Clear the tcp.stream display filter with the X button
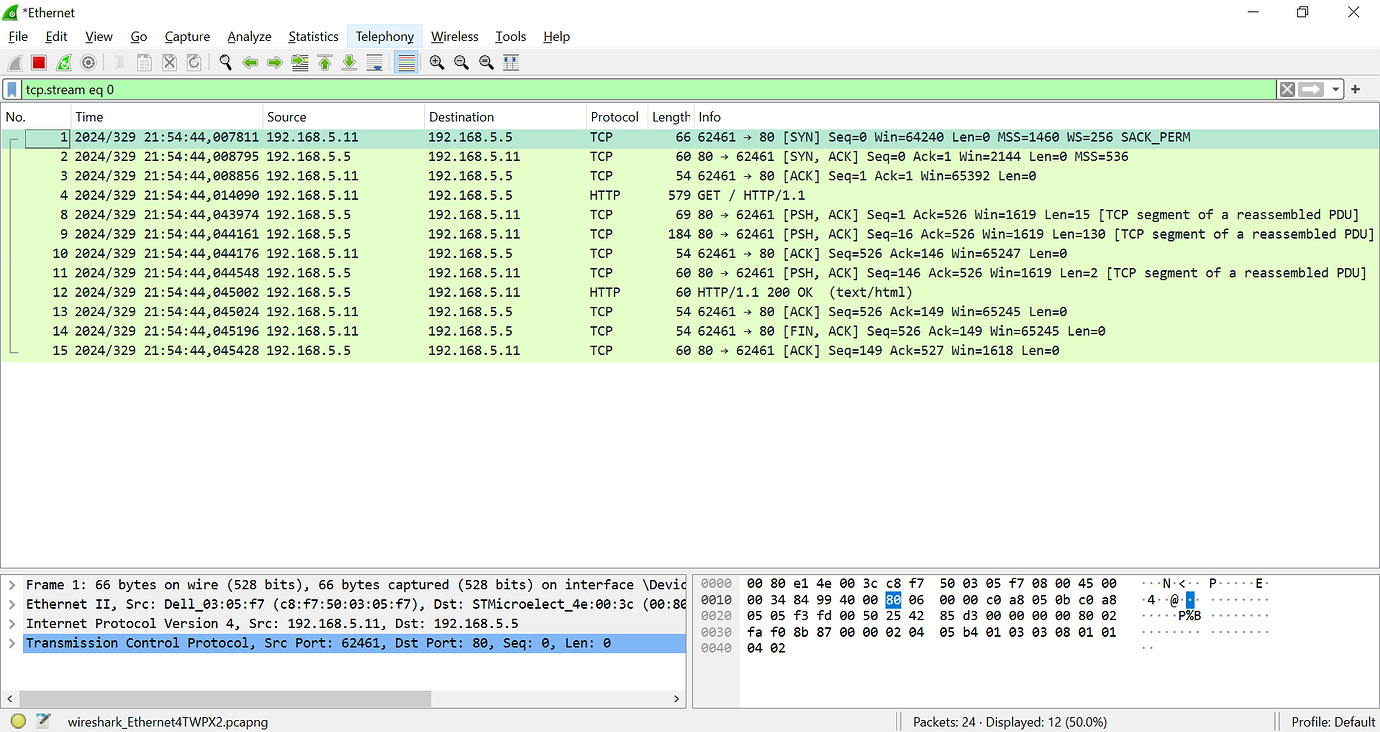Image resolution: width=1380 pixels, height=732 pixels. coord(1286,89)
